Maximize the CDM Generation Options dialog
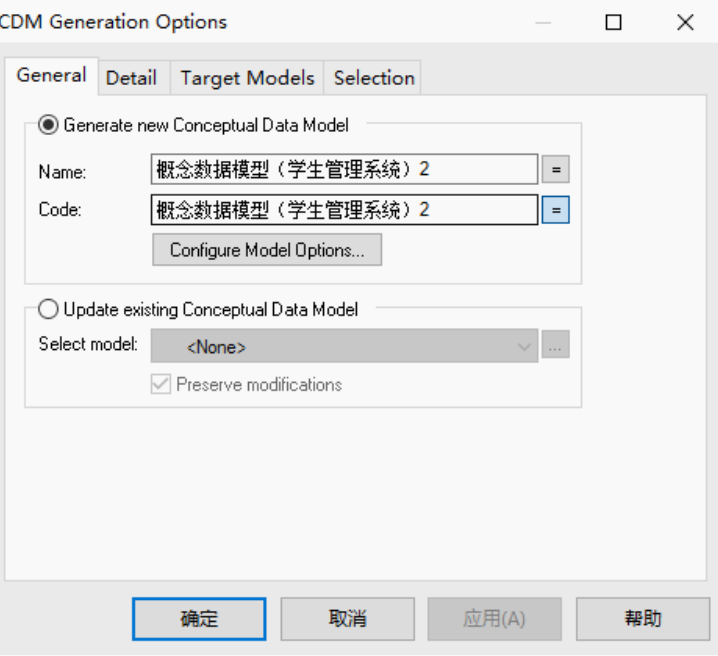Image resolution: width=718 pixels, height=656 pixels. (614, 22)
